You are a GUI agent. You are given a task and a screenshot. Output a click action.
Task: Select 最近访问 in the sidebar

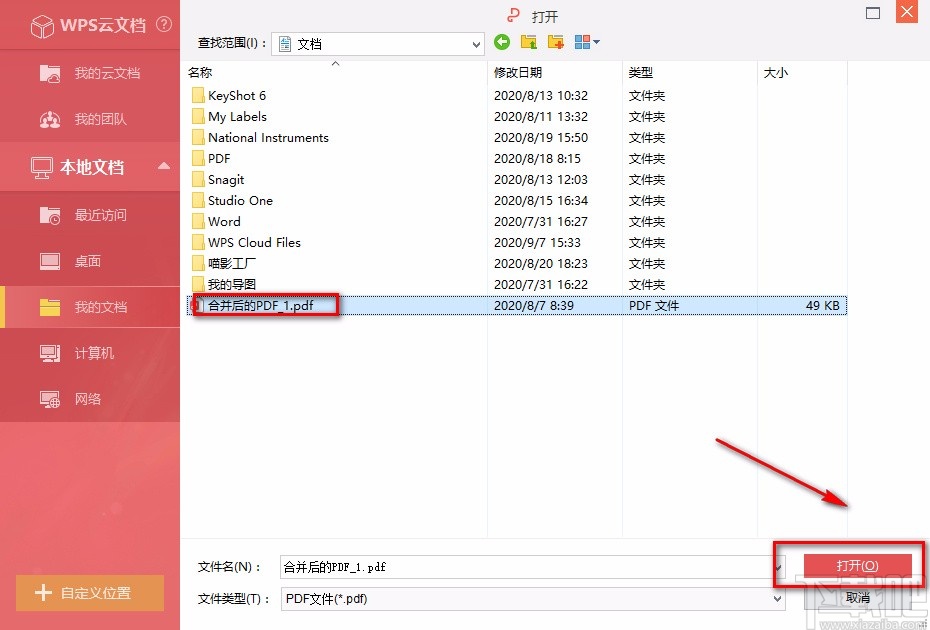click(90, 215)
